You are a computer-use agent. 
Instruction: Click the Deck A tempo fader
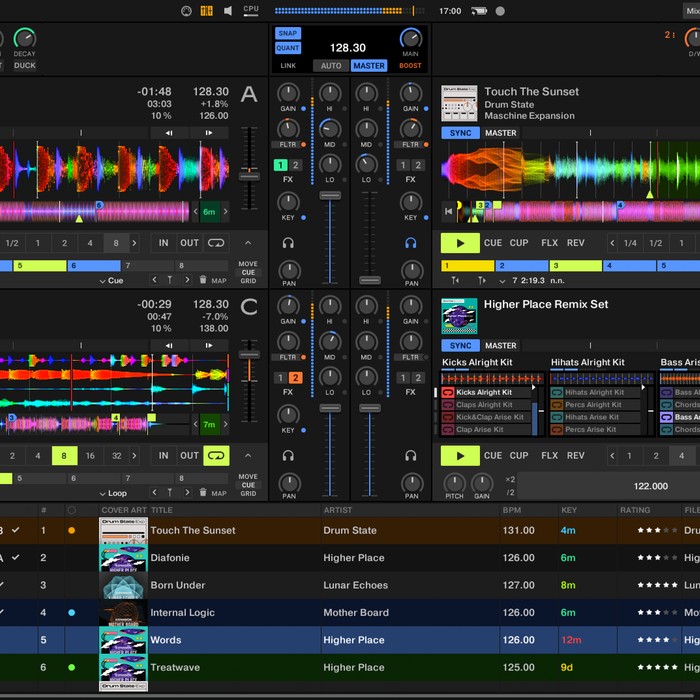click(249, 175)
